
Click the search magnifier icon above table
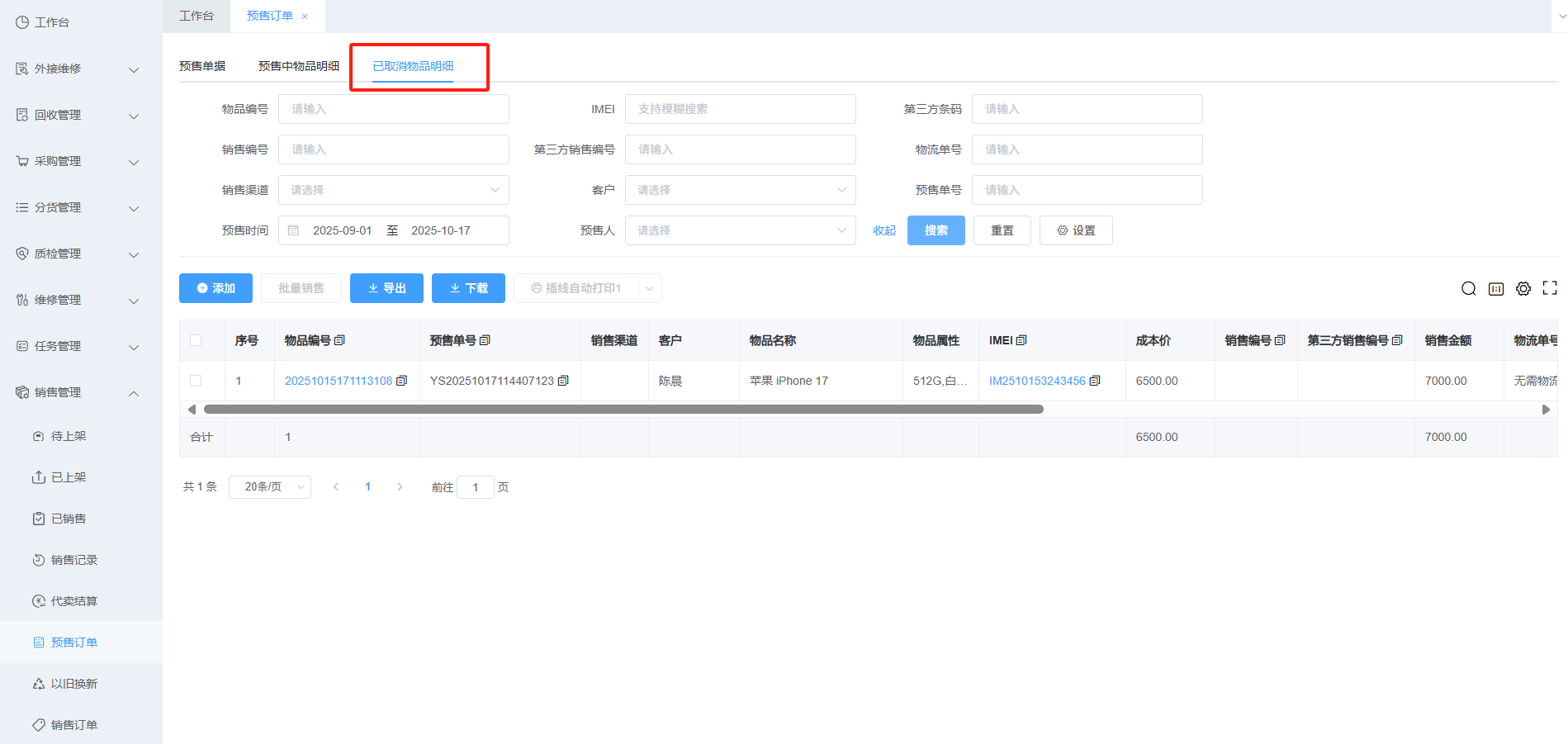pos(1468,288)
